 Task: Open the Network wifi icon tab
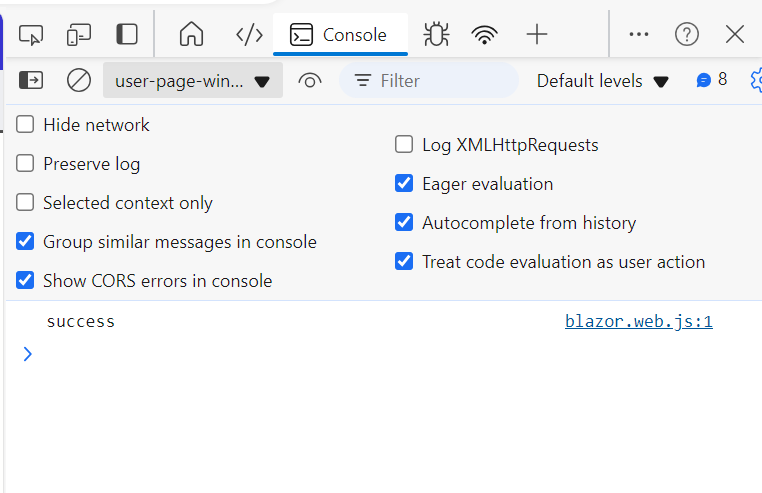click(485, 35)
